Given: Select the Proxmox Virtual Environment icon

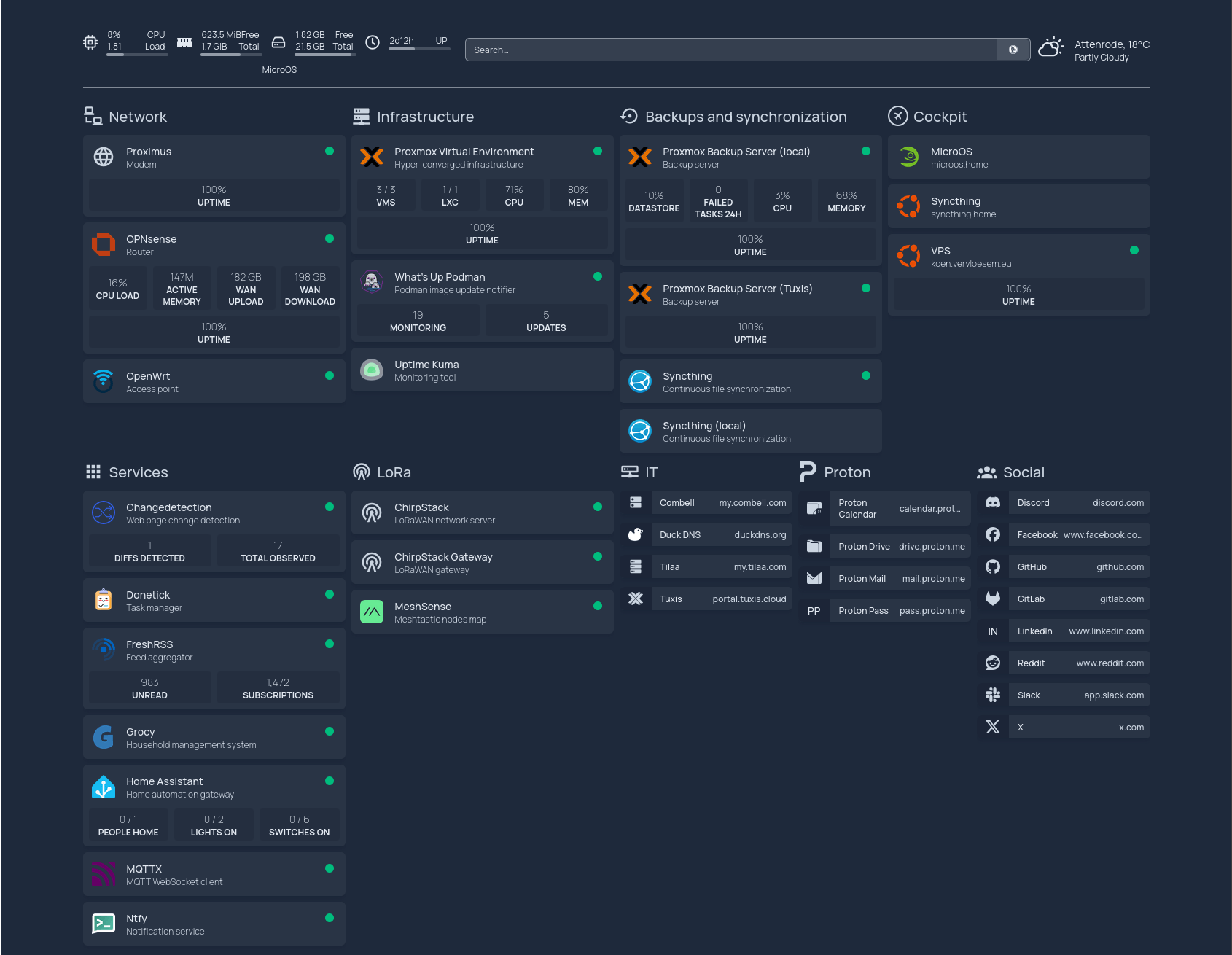Looking at the screenshot, I should (x=373, y=157).
